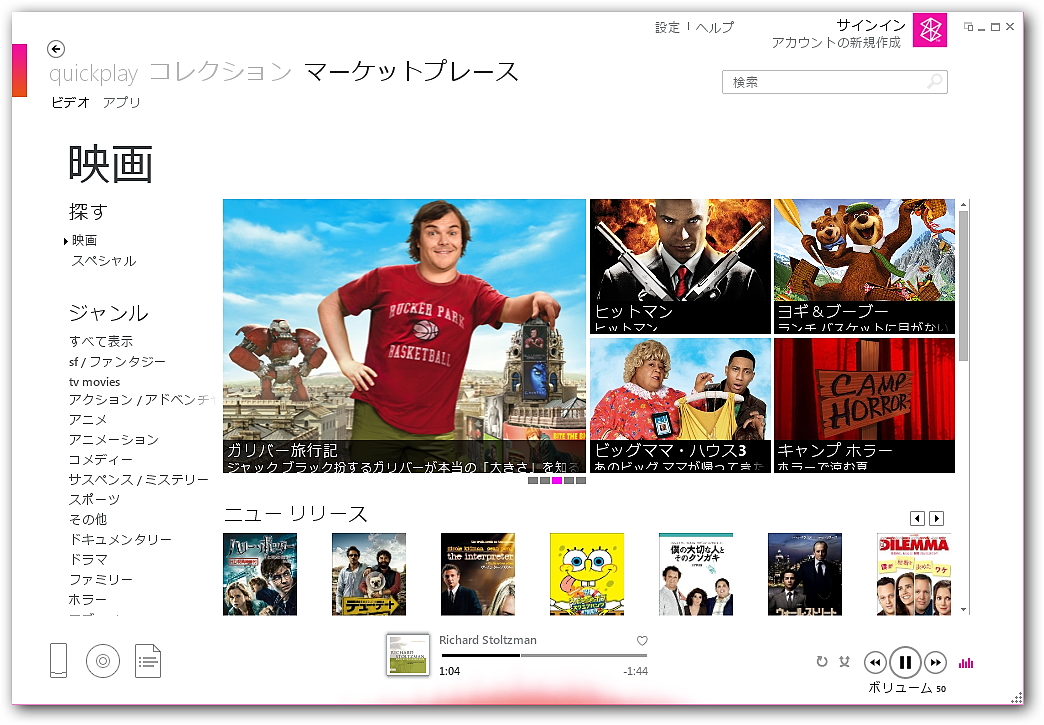The image size is (1044, 725).
Task: Select サスペンス / ミステリー genre
Action: [x=138, y=479]
